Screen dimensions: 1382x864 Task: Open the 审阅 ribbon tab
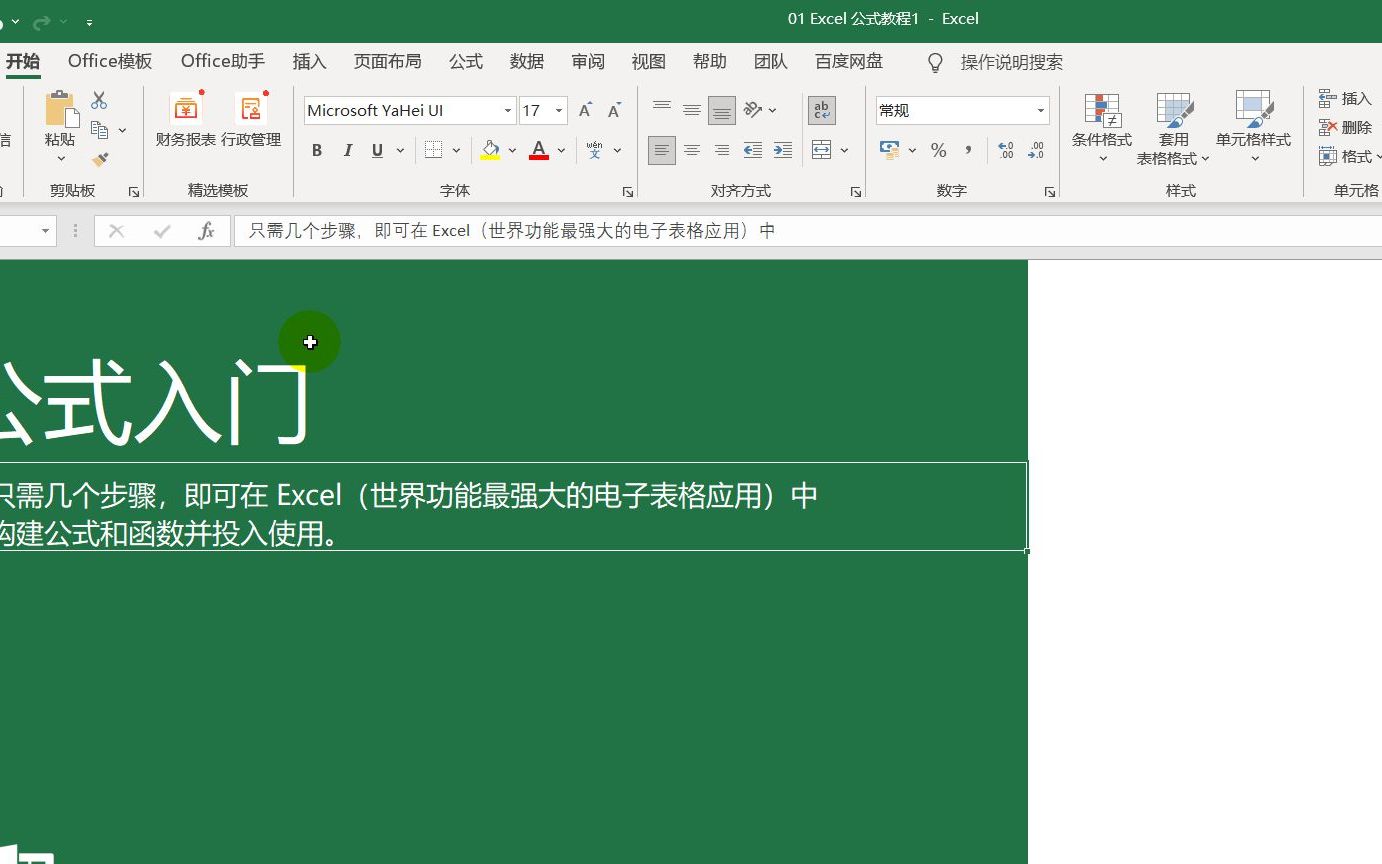pos(588,61)
